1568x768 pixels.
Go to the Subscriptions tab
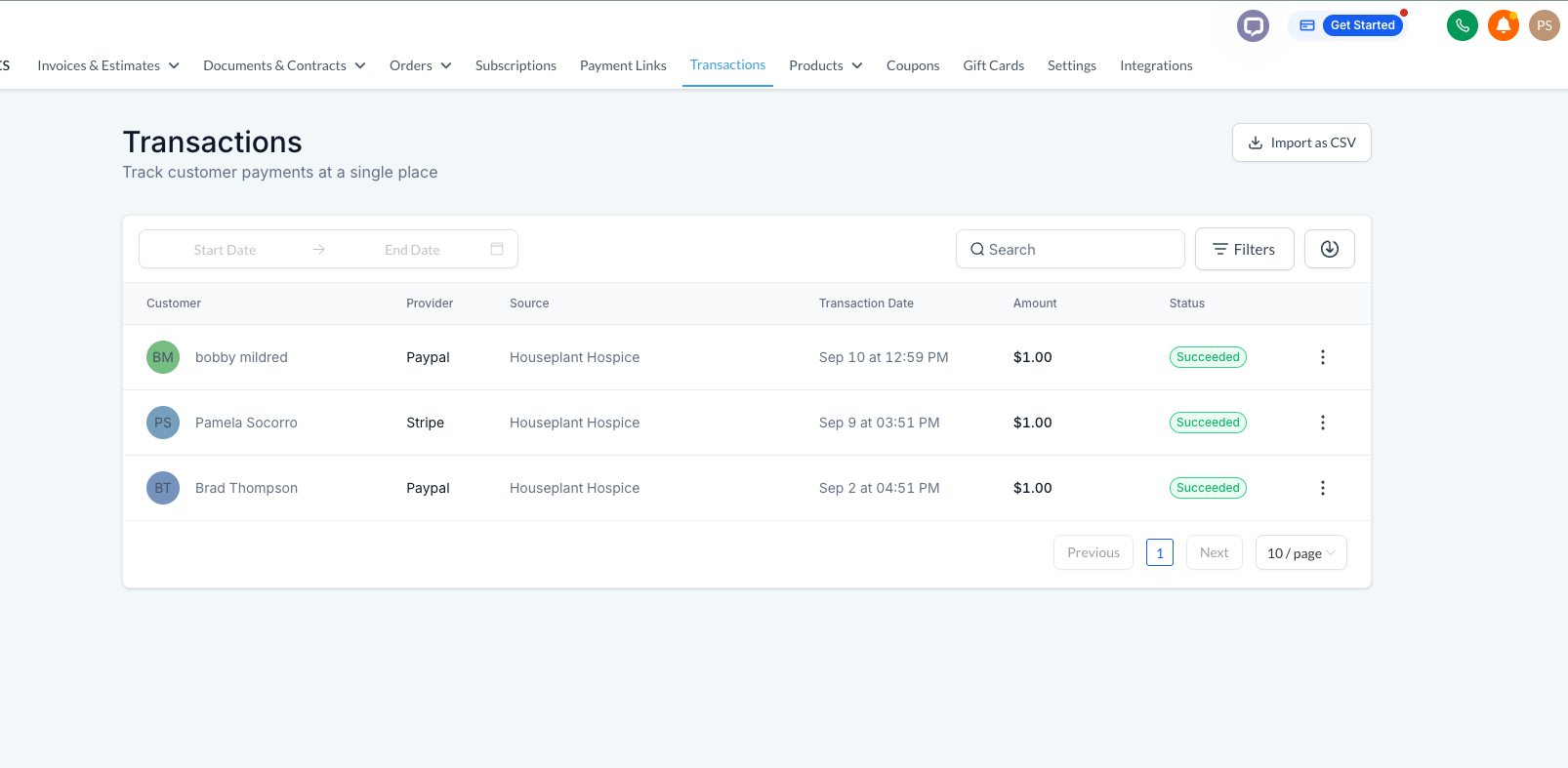click(516, 65)
